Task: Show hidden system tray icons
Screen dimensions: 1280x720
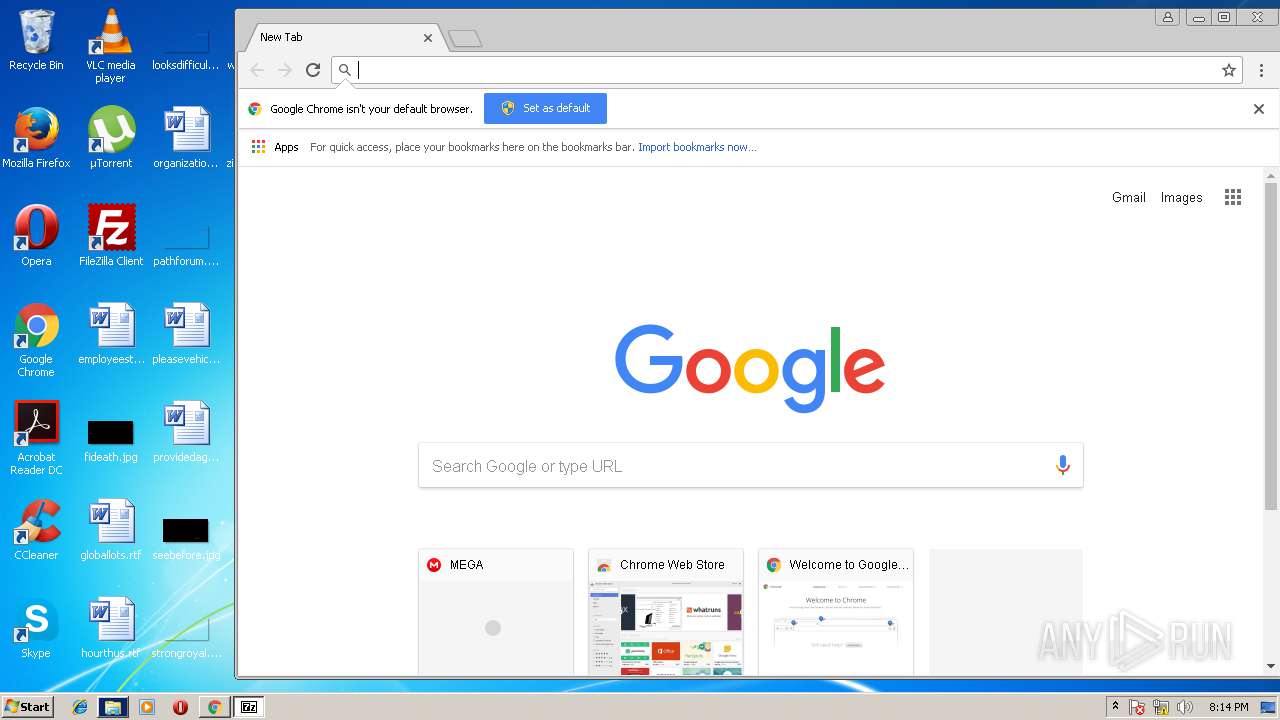Action: [x=1115, y=707]
